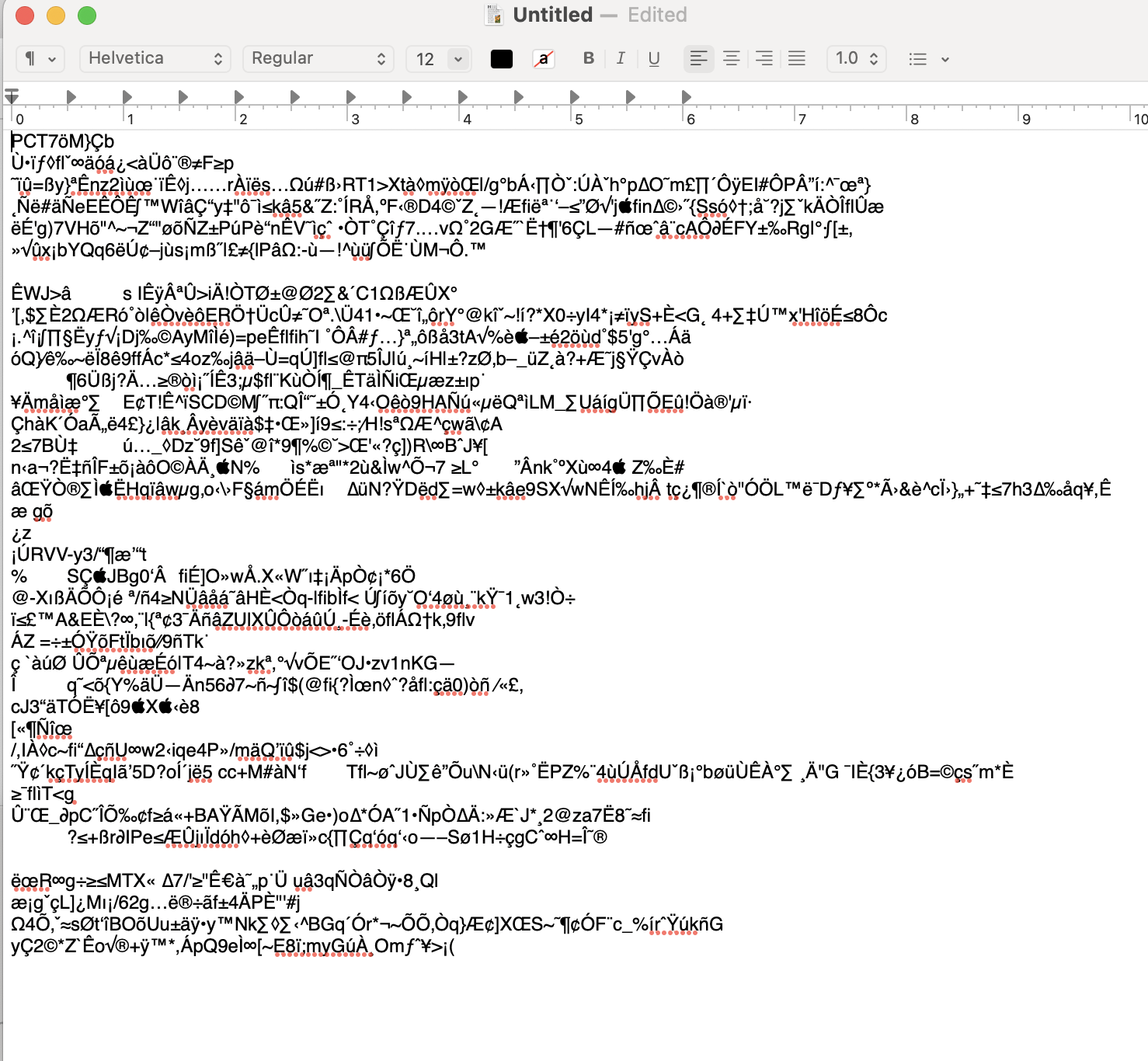Align text to the right

[x=764, y=58]
